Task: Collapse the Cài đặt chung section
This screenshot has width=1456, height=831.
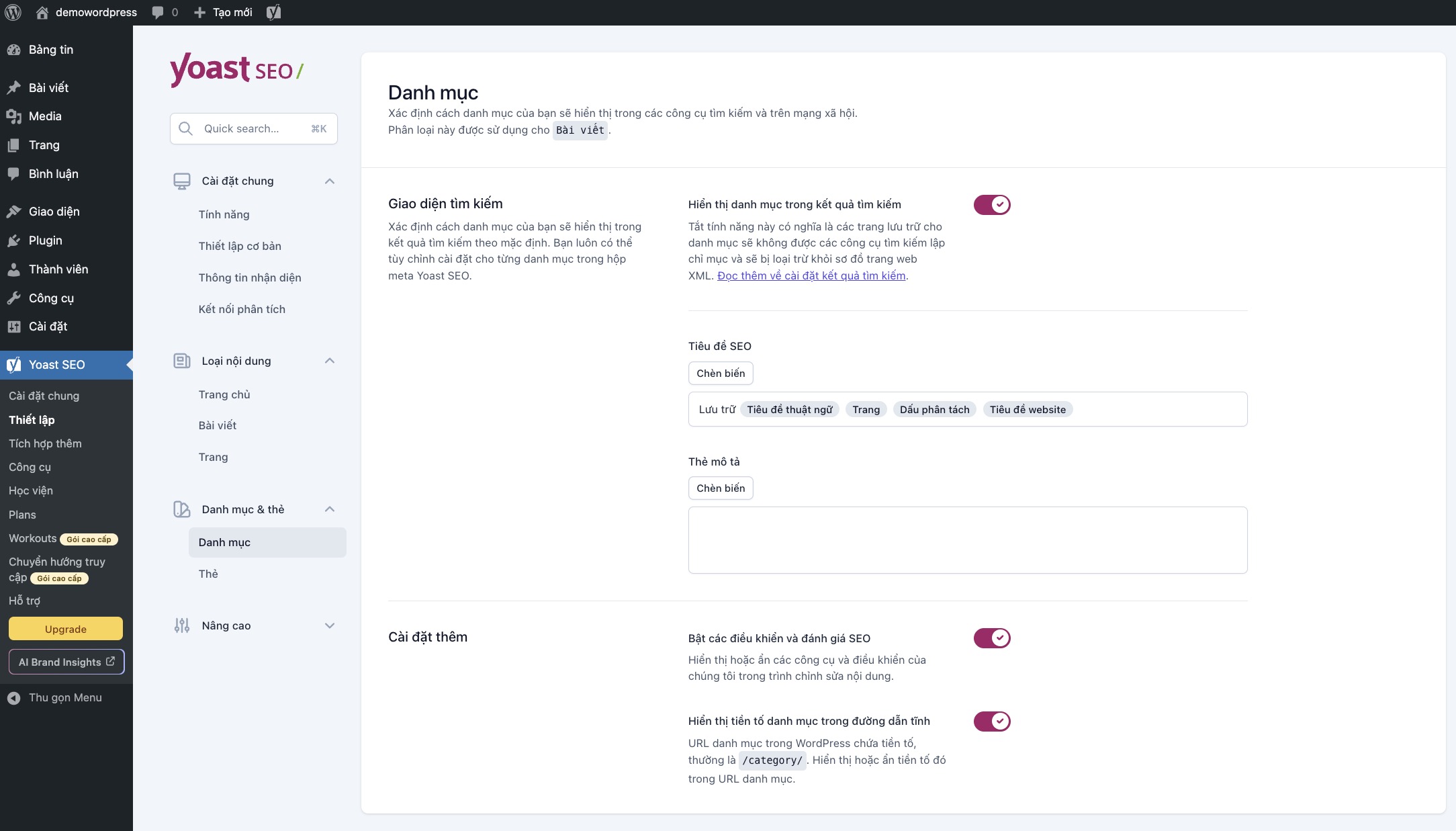Action: pyautogui.click(x=329, y=181)
